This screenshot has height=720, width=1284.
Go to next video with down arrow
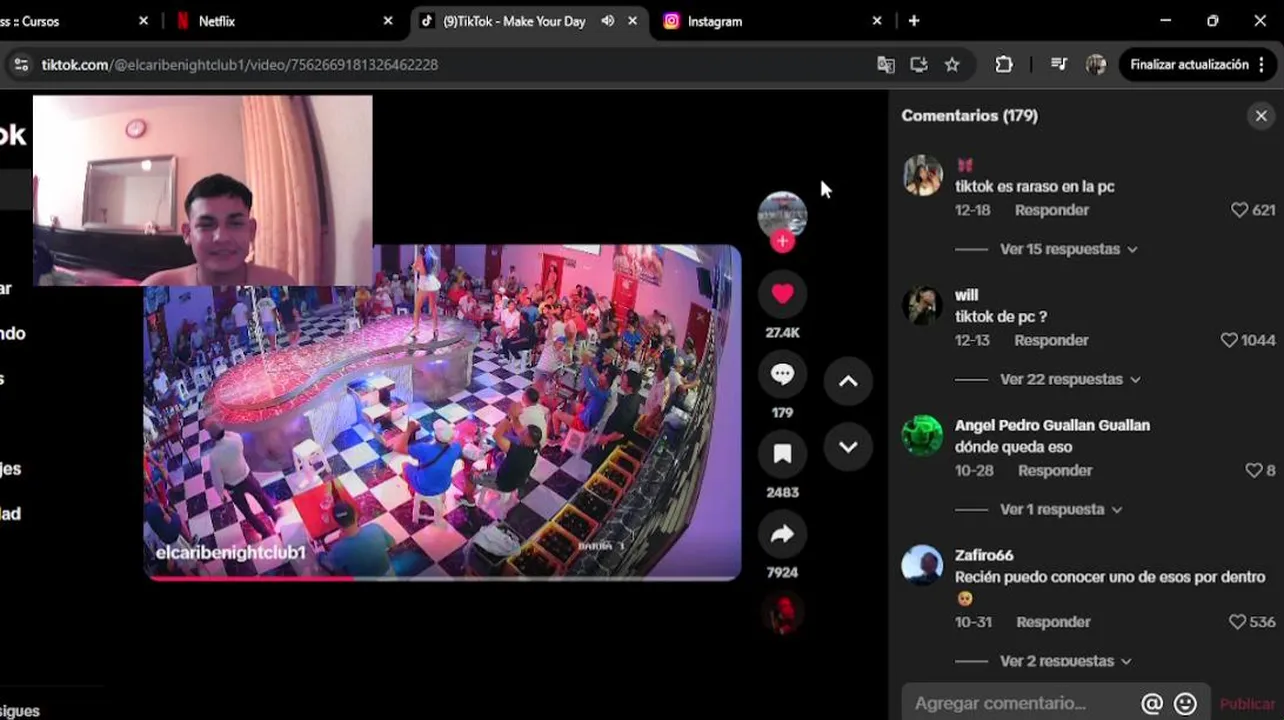[x=848, y=447]
